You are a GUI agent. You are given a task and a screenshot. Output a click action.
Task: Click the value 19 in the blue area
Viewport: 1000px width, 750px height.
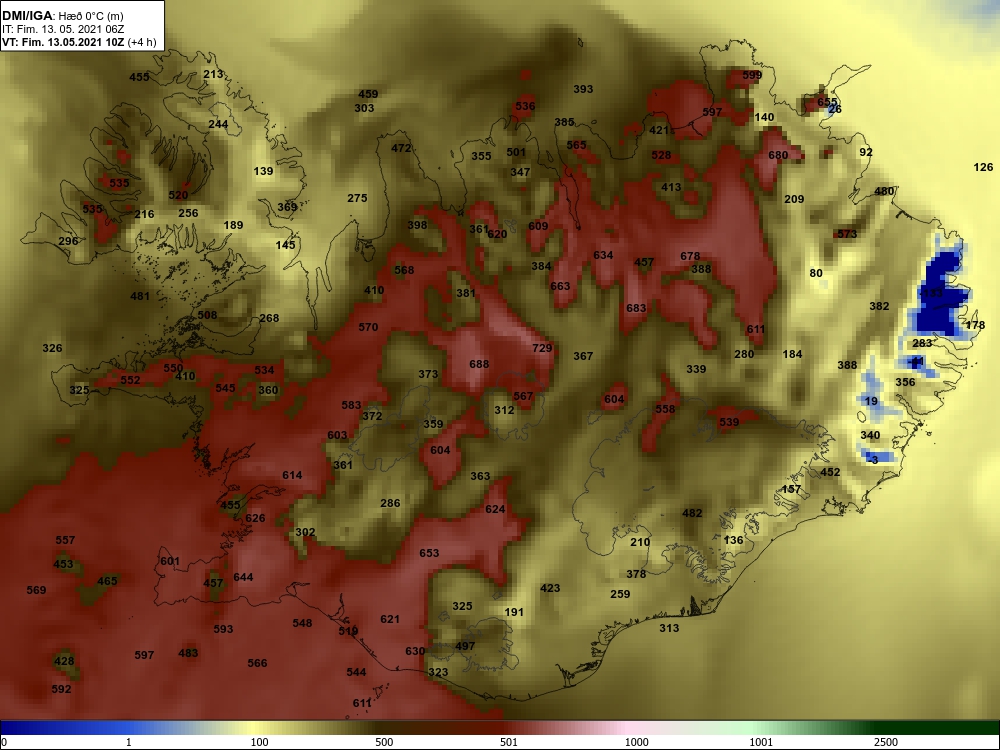[871, 401]
